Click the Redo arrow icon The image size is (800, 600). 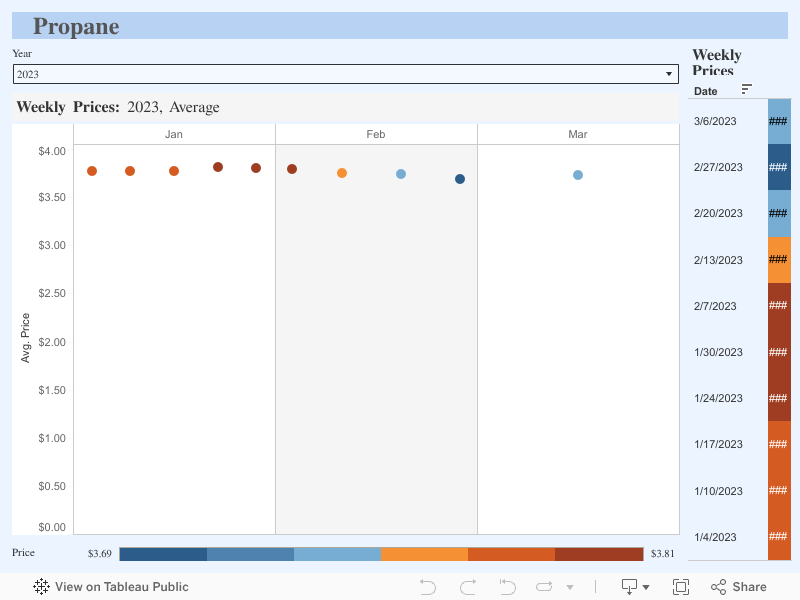(x=468, y=587)
